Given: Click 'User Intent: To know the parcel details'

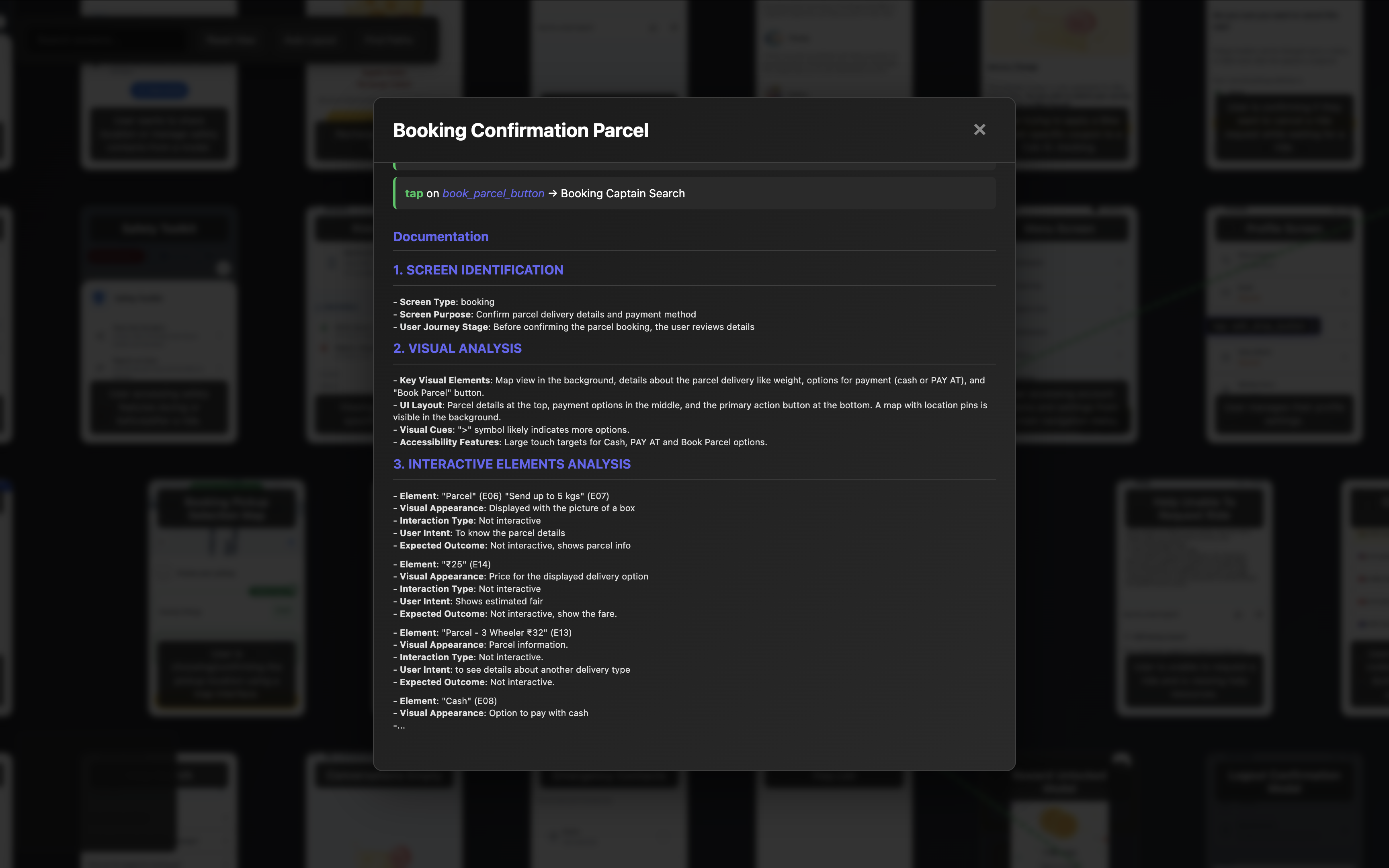Looking at the screenshot, I should click(x=479, y=533).
